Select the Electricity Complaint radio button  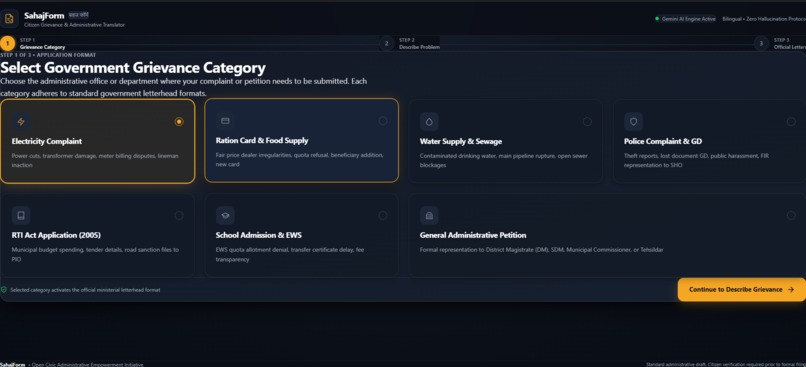click(179, 122)
